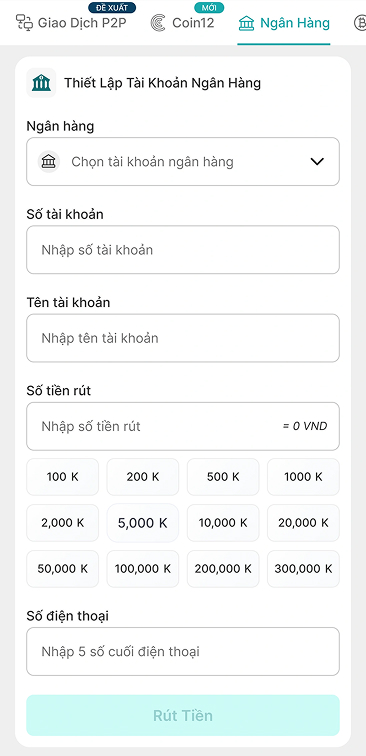
Task: Expand the bank dropdown chevron arrow
Action: tap(317, 162)
